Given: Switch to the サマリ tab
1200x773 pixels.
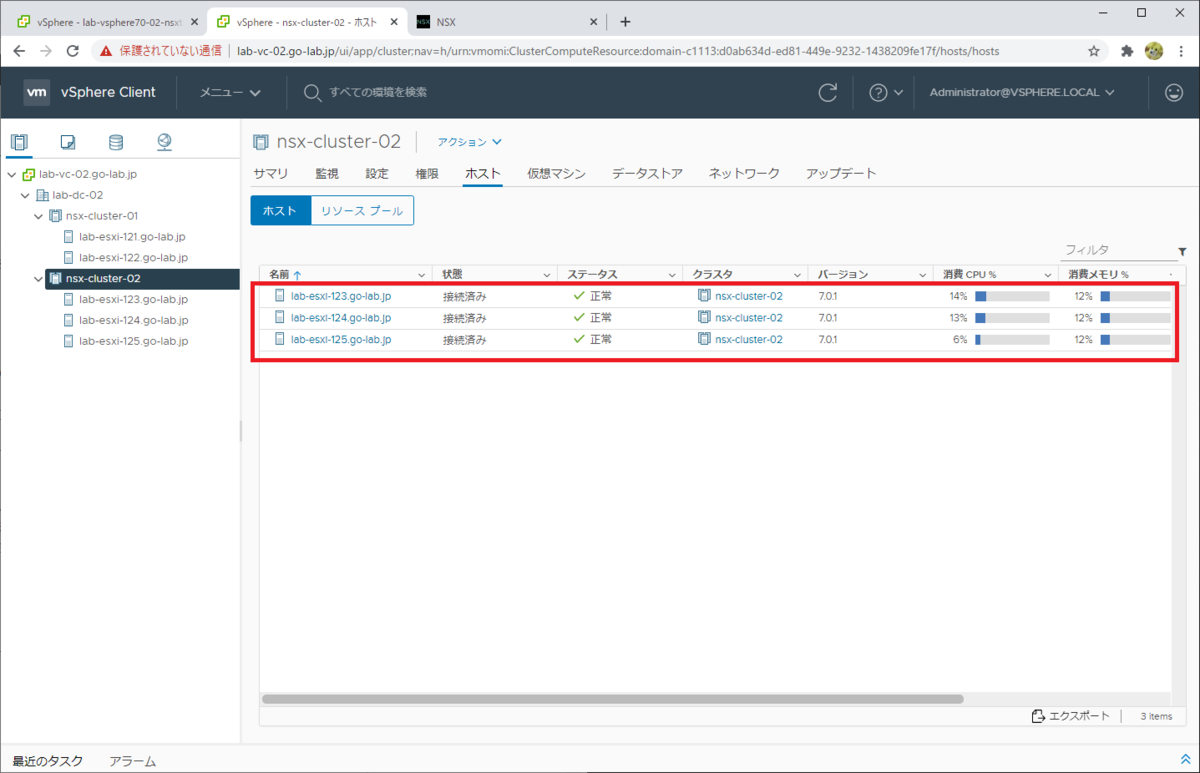Looking at the screenshot, I should pos(271,173).
